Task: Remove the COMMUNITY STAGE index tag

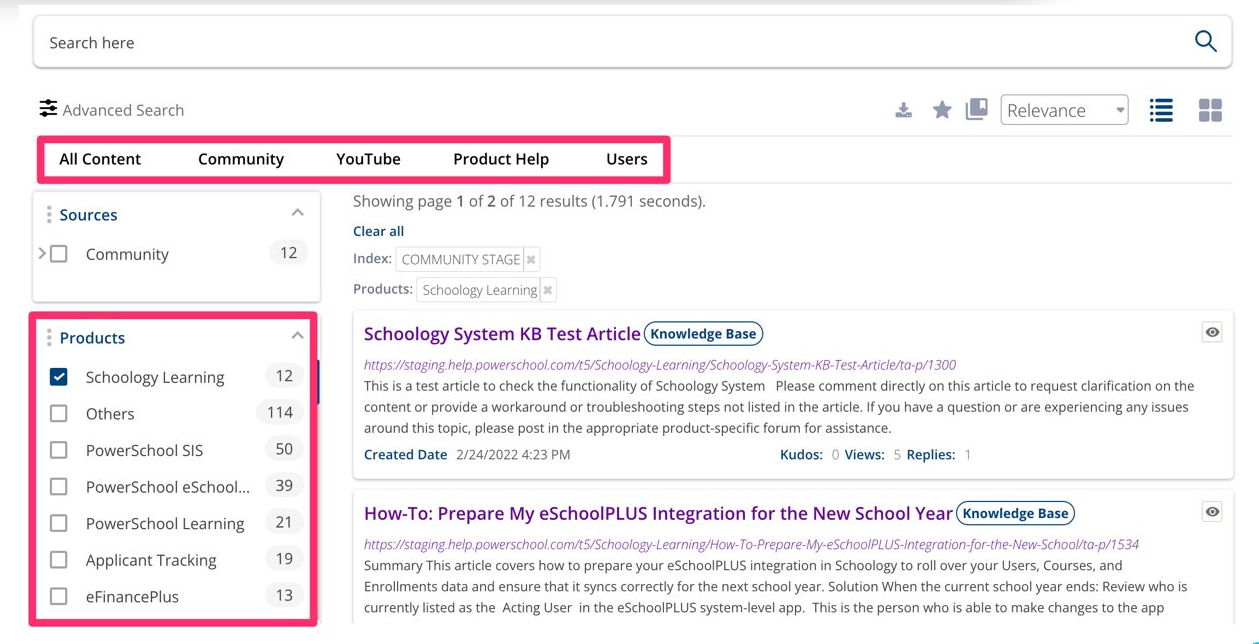Action: coord(531,259)
